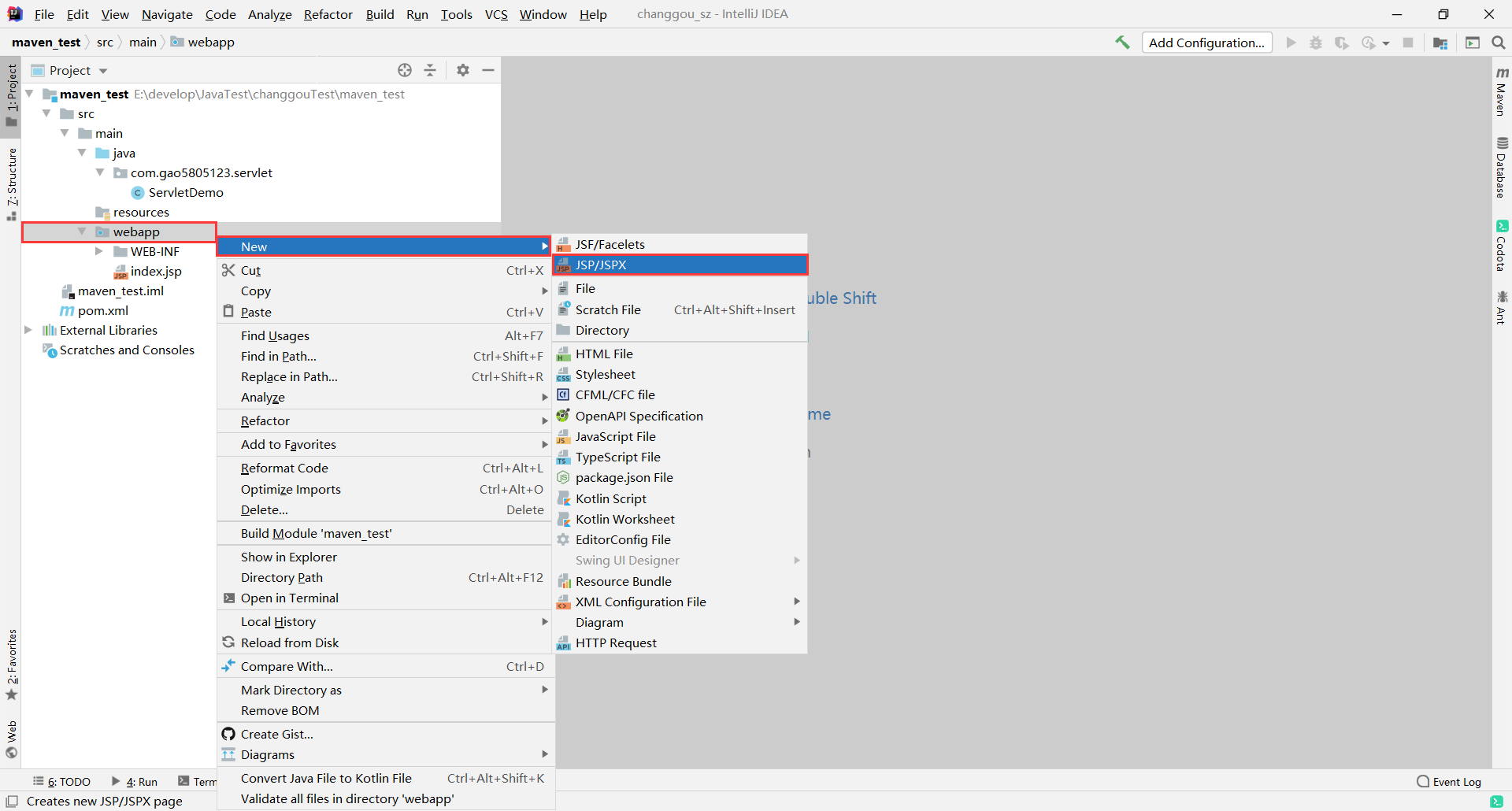Choose TypeScript File entry
The image size is (1512, 811).
coord(680,457)
